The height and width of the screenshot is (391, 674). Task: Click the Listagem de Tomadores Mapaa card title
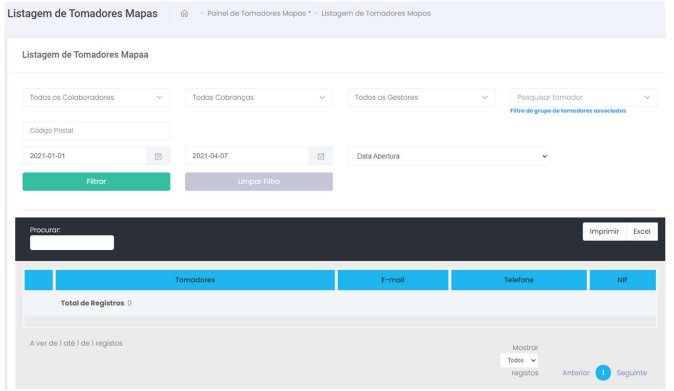(x=85, y=55)
